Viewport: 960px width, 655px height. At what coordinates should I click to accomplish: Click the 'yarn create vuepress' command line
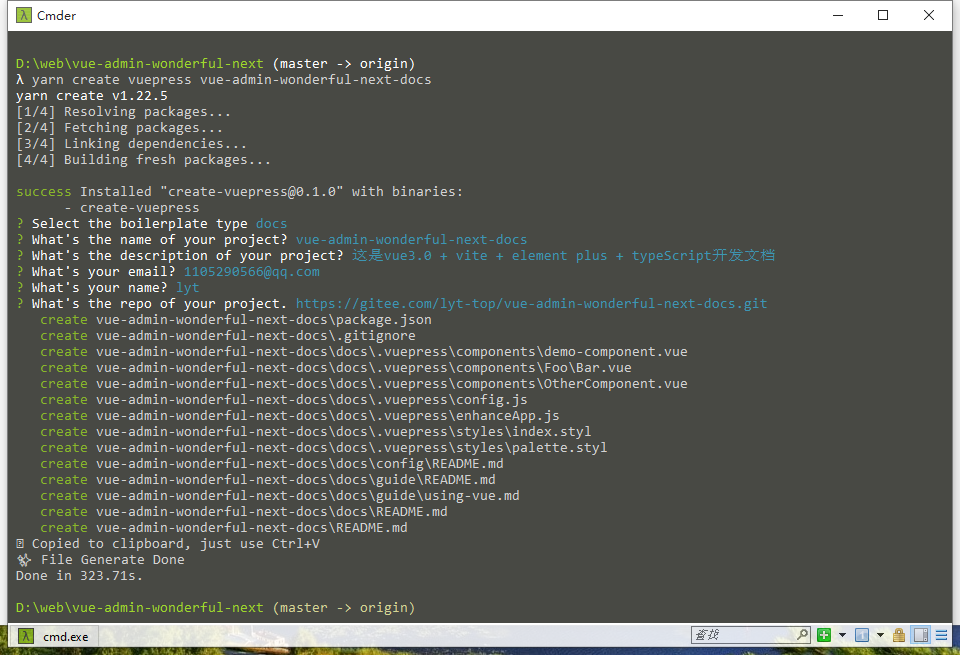tap(223, 80)
